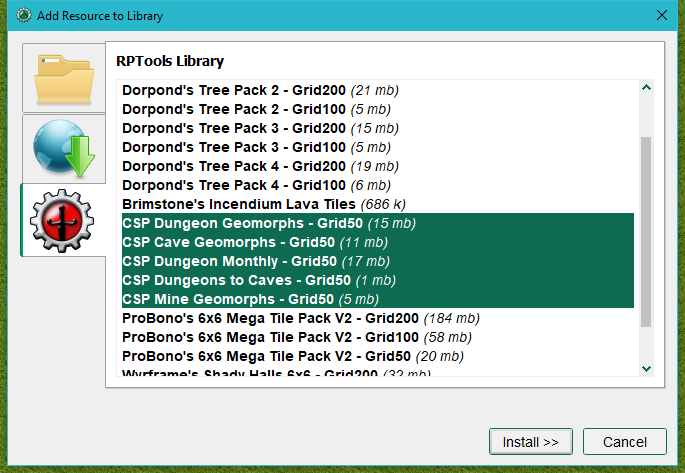Click the scrollbar down arrow

click(647, 369)
